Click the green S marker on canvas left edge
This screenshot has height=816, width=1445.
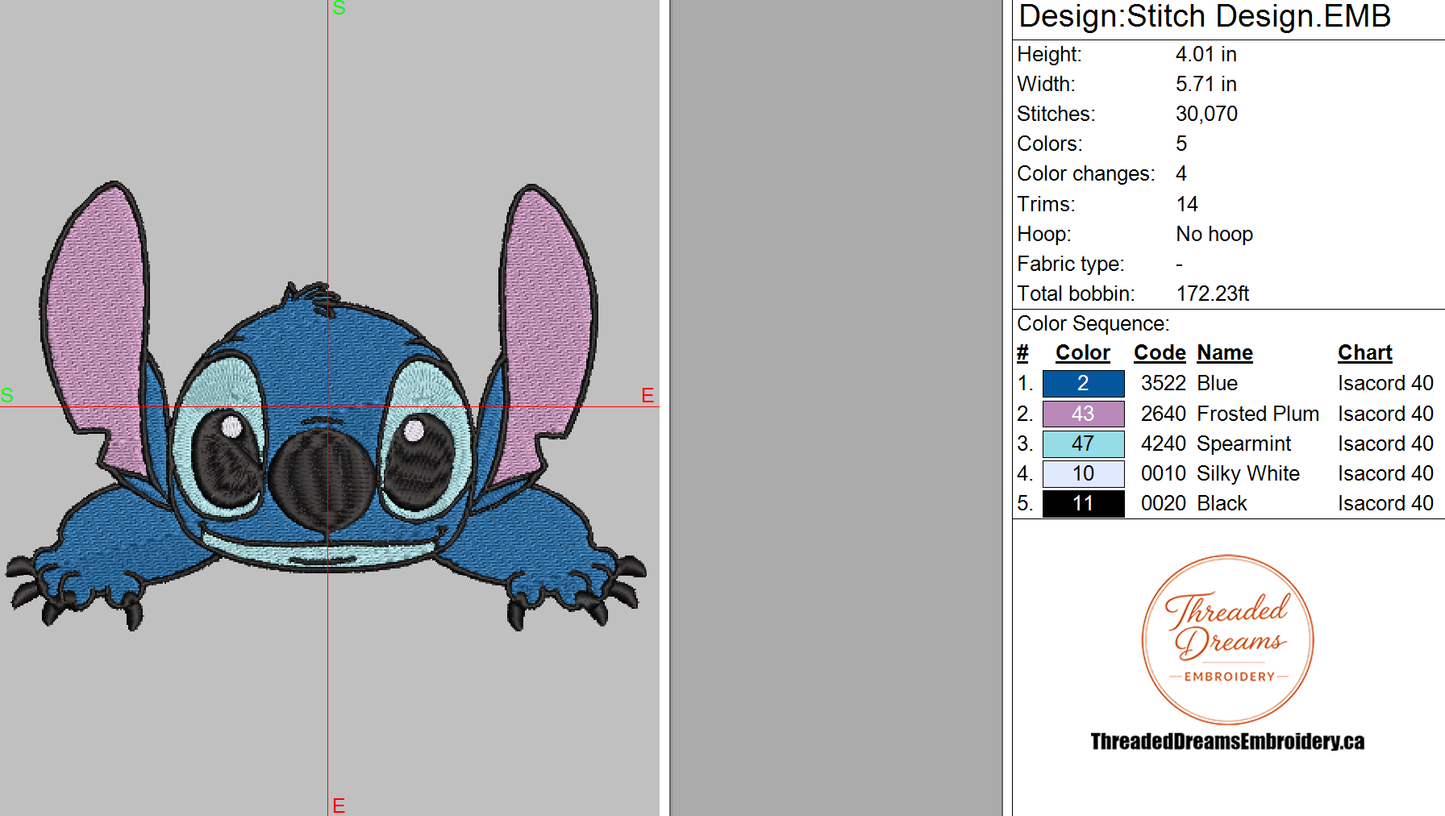7,395
